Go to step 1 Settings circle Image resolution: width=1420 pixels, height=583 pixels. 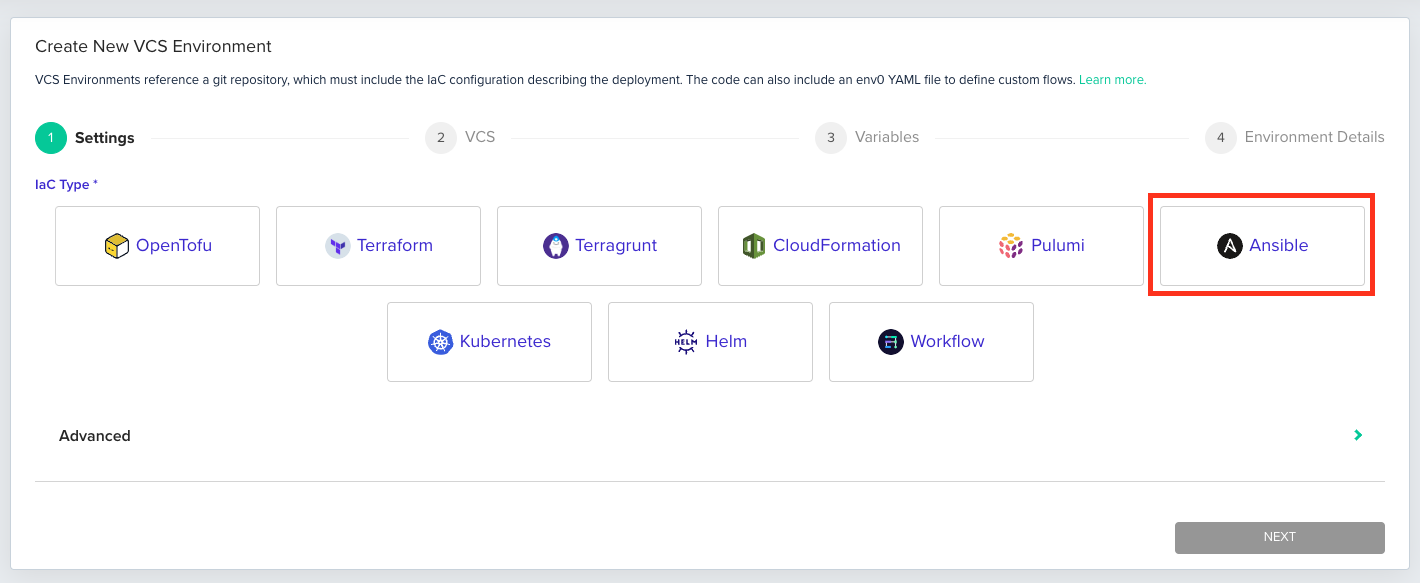tap(51, 138)
